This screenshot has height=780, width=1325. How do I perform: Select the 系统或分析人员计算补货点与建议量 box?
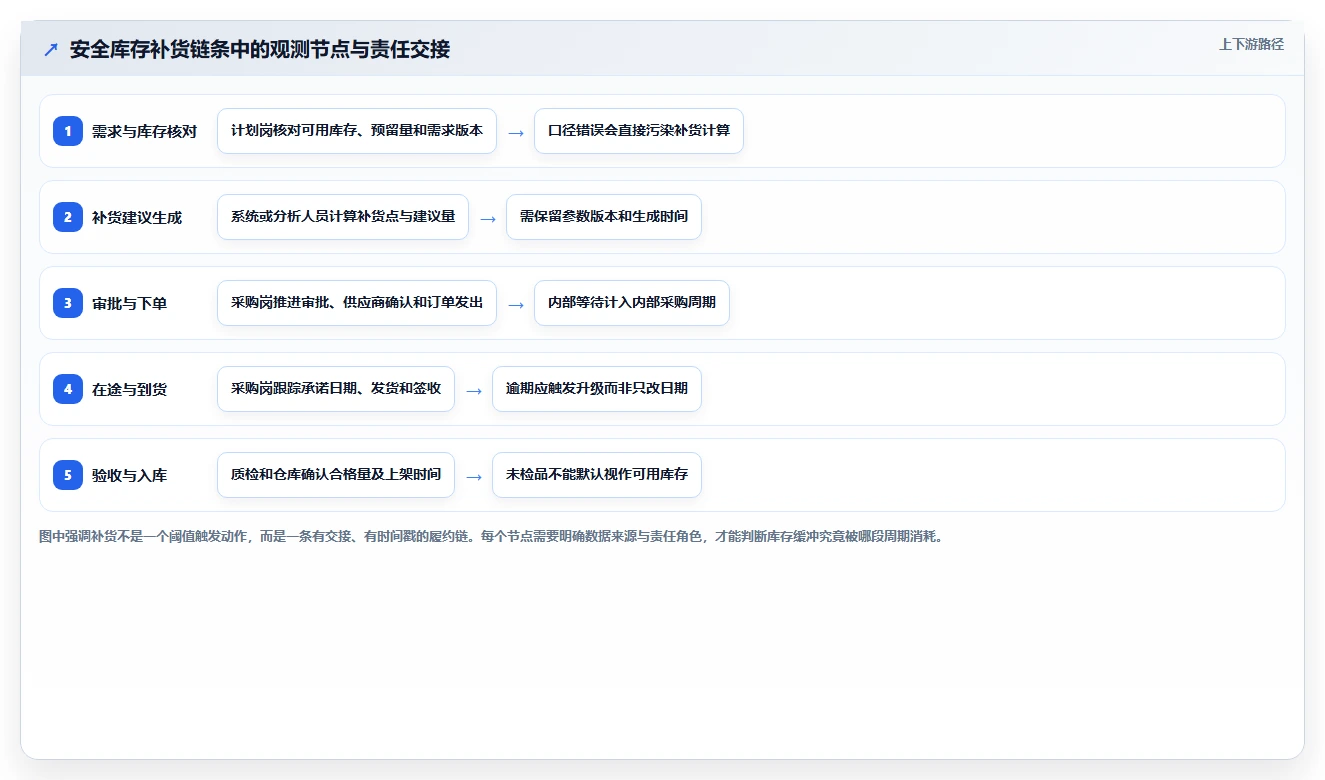[343, 217]
